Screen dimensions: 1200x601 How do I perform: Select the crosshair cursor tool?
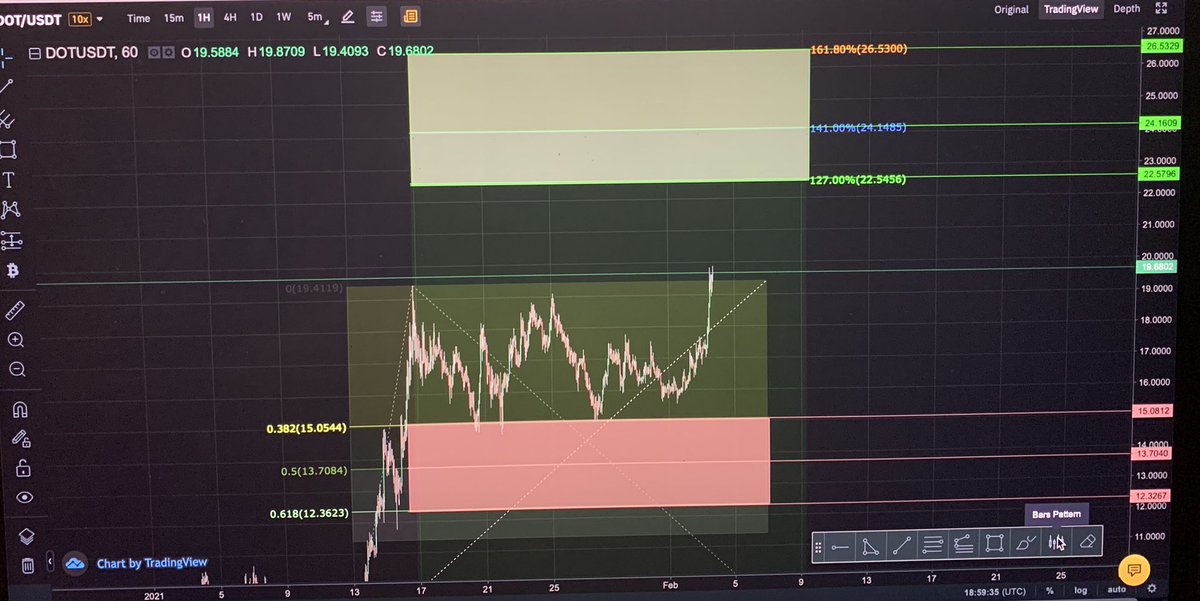tap(5, 56)
